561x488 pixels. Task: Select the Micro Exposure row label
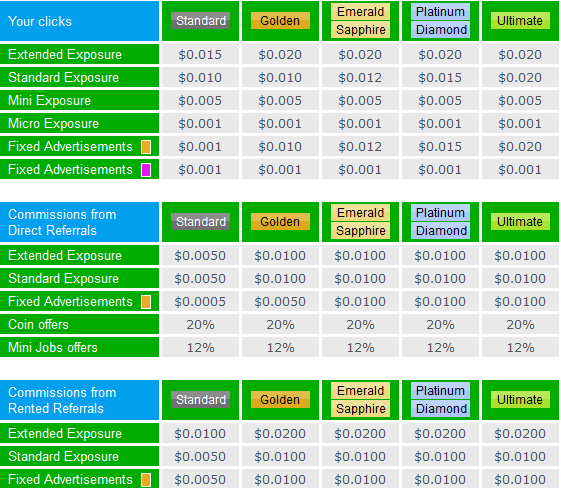coord(53,123)
